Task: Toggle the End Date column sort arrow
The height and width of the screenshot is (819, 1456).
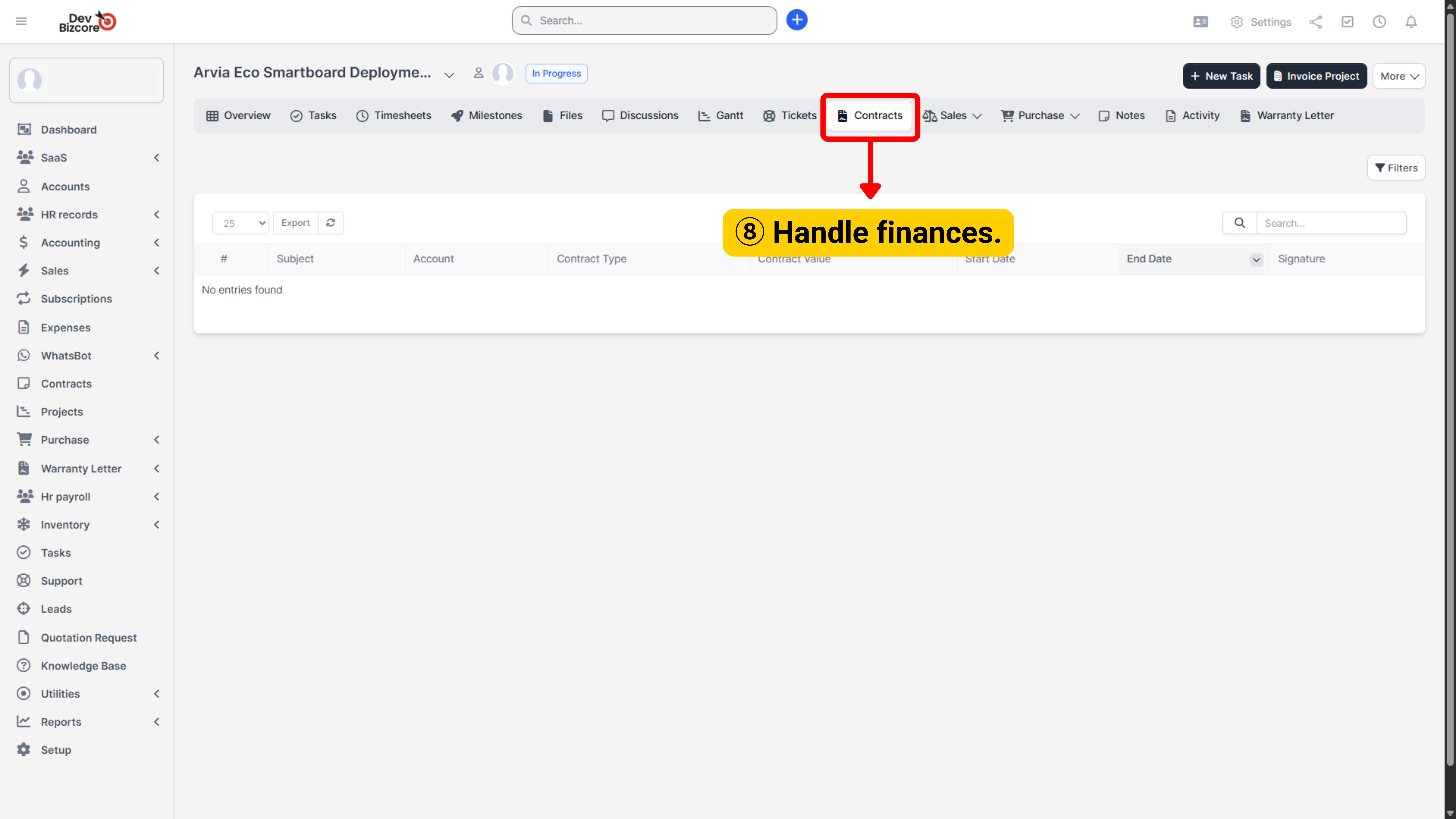Action: (x=1256, y=259)
